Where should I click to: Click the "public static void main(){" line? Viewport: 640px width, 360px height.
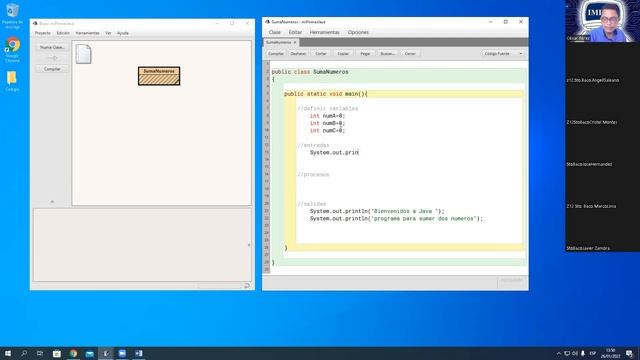(326, 94)
